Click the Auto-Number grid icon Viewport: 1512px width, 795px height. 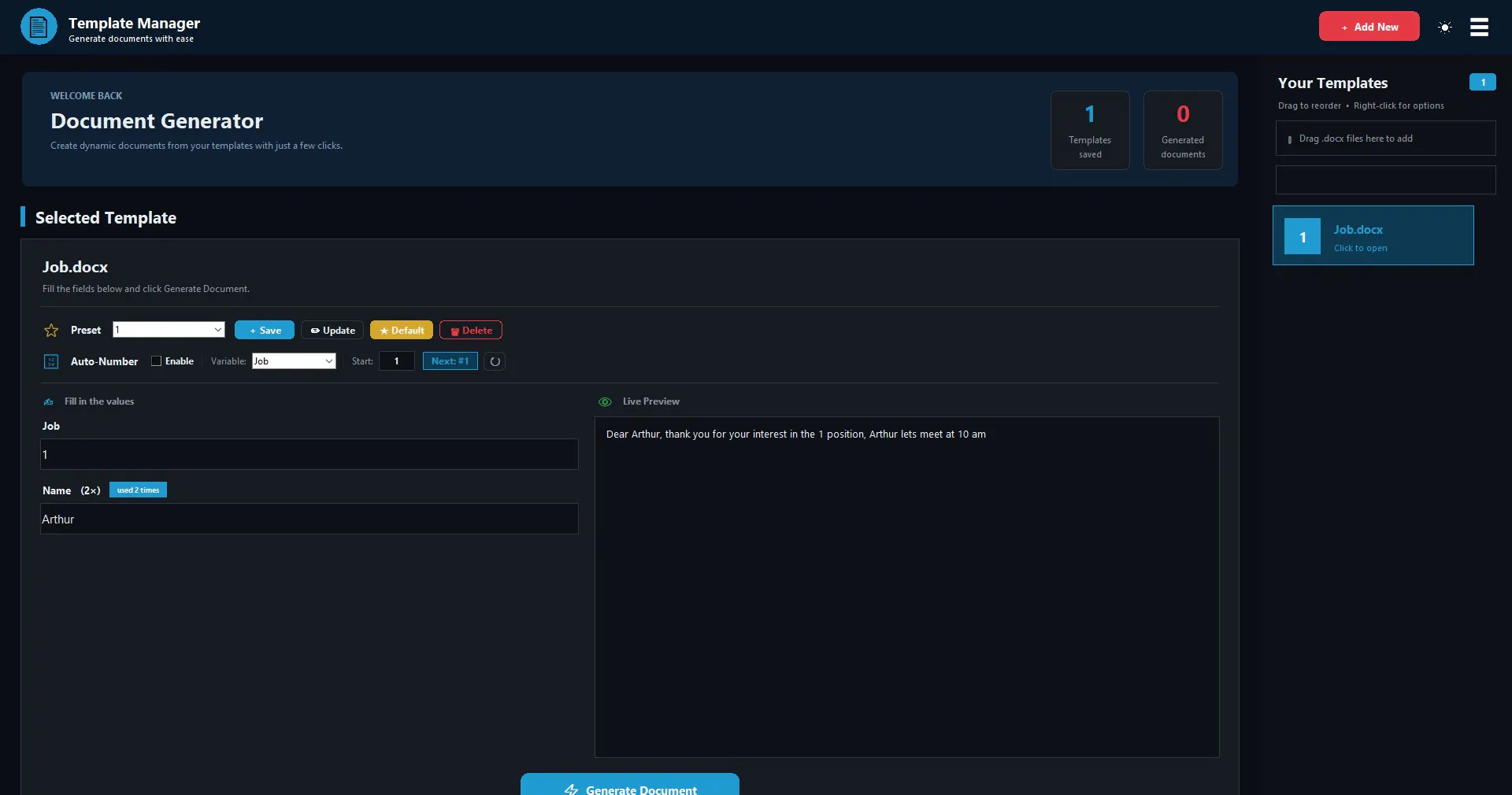51,361
